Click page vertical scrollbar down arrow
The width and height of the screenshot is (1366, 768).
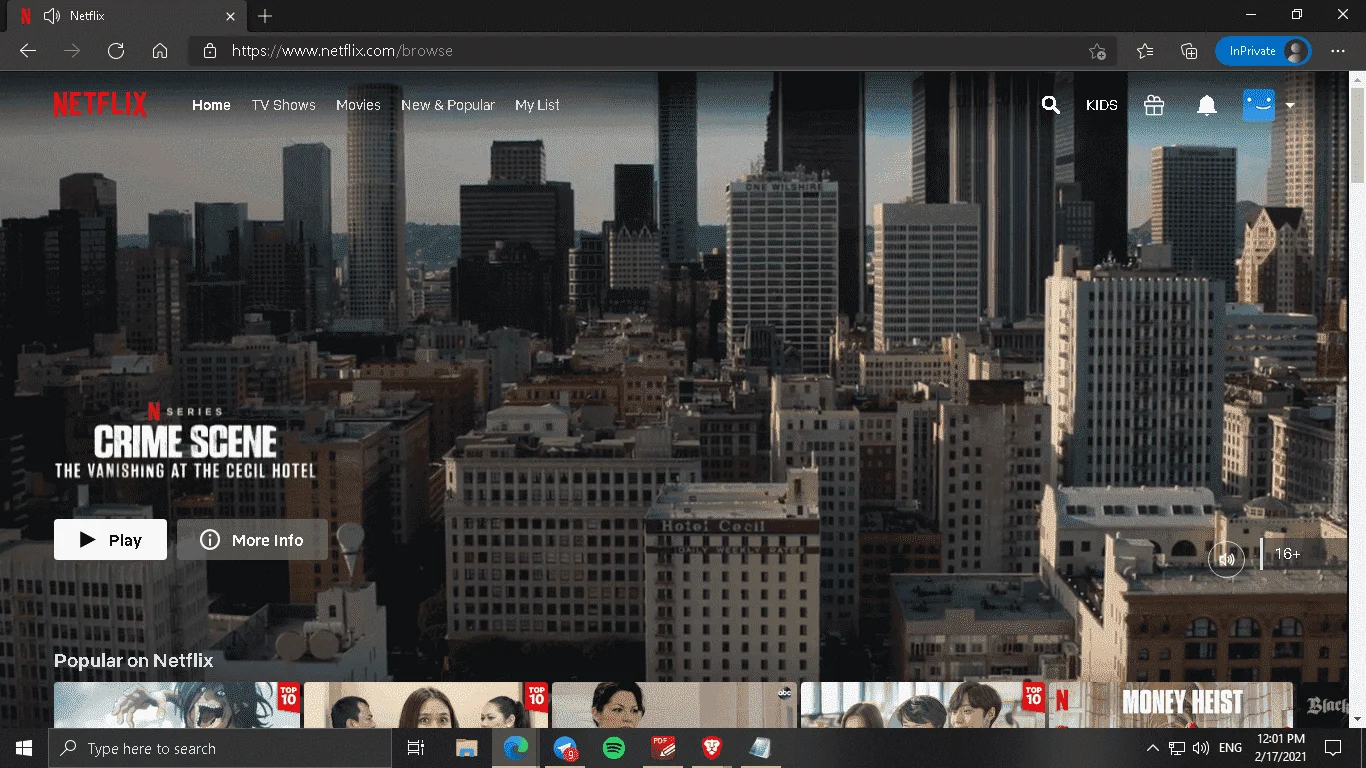click(1358, 720)
